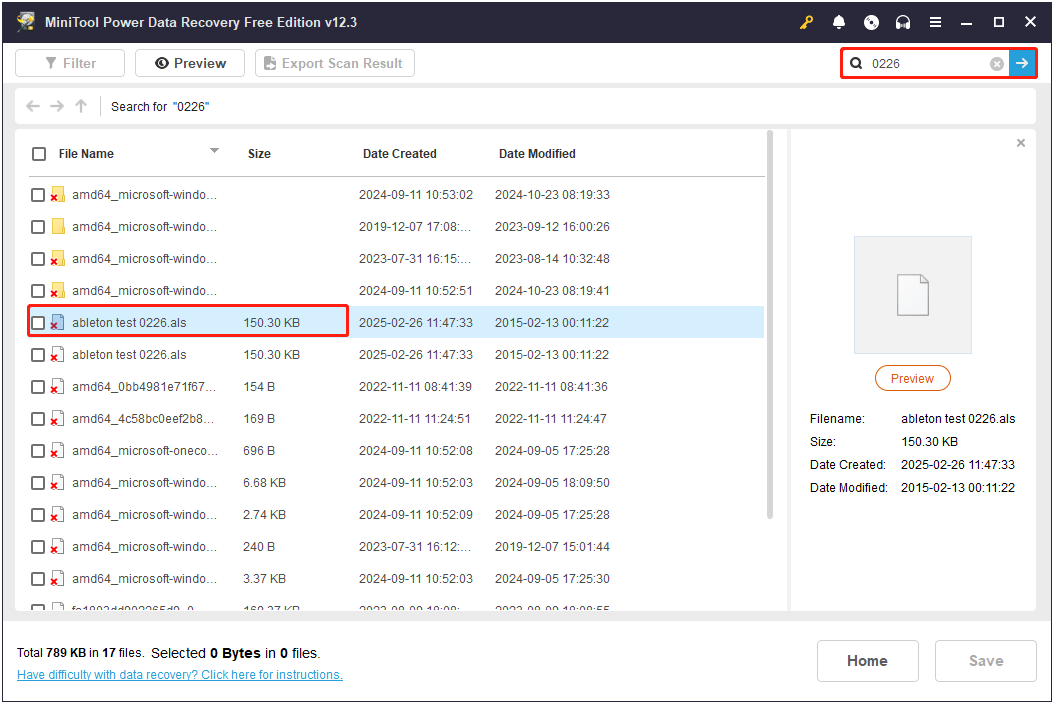Click the file icon of the 154 B file
This screenshot has height=705, width=1055.
click(58, 386)
